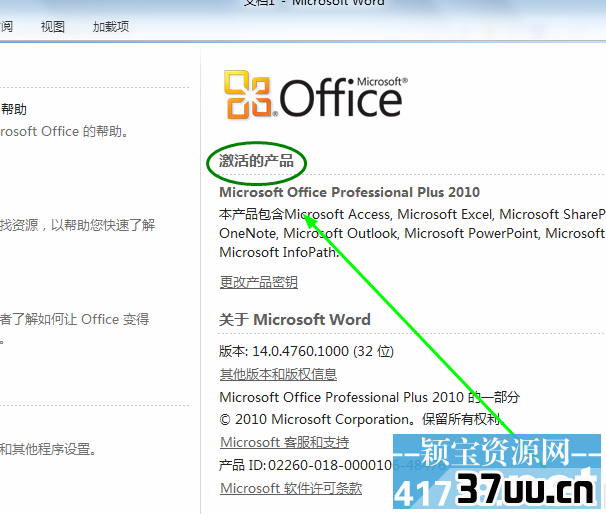Select the 激活的产品 heading text
This screenshot has width=606, height=514.
(257, 161)
